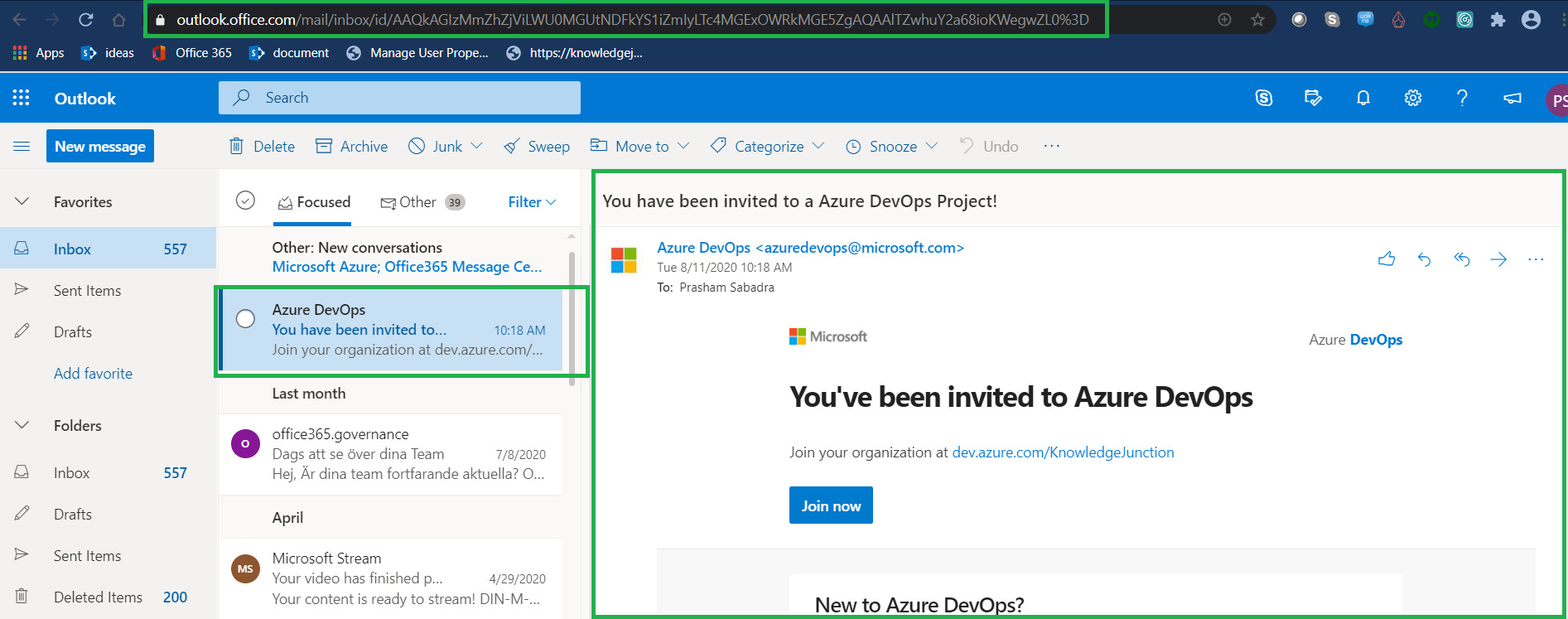Click the browser address bar
Image resolution: width=1568 pixels, height=619 pixels.
pos(626,20)
